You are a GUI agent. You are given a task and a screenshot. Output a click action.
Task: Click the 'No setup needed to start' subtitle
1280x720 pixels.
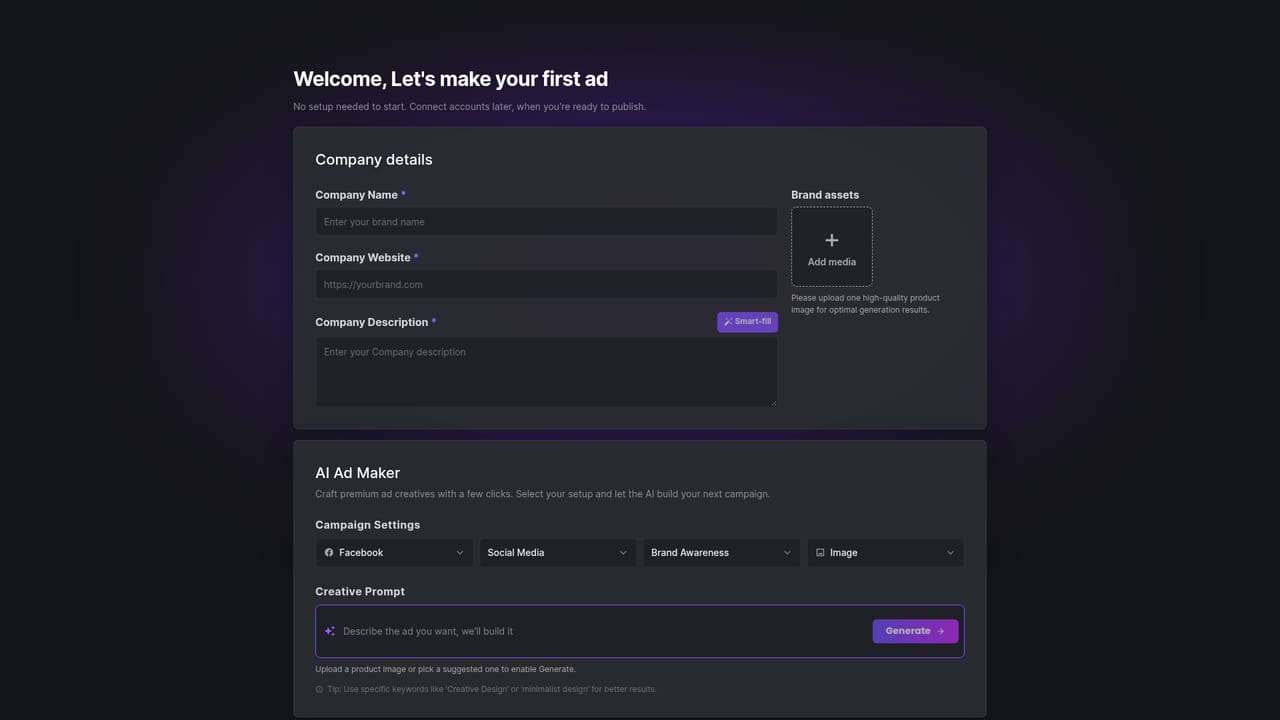[469, 107]
